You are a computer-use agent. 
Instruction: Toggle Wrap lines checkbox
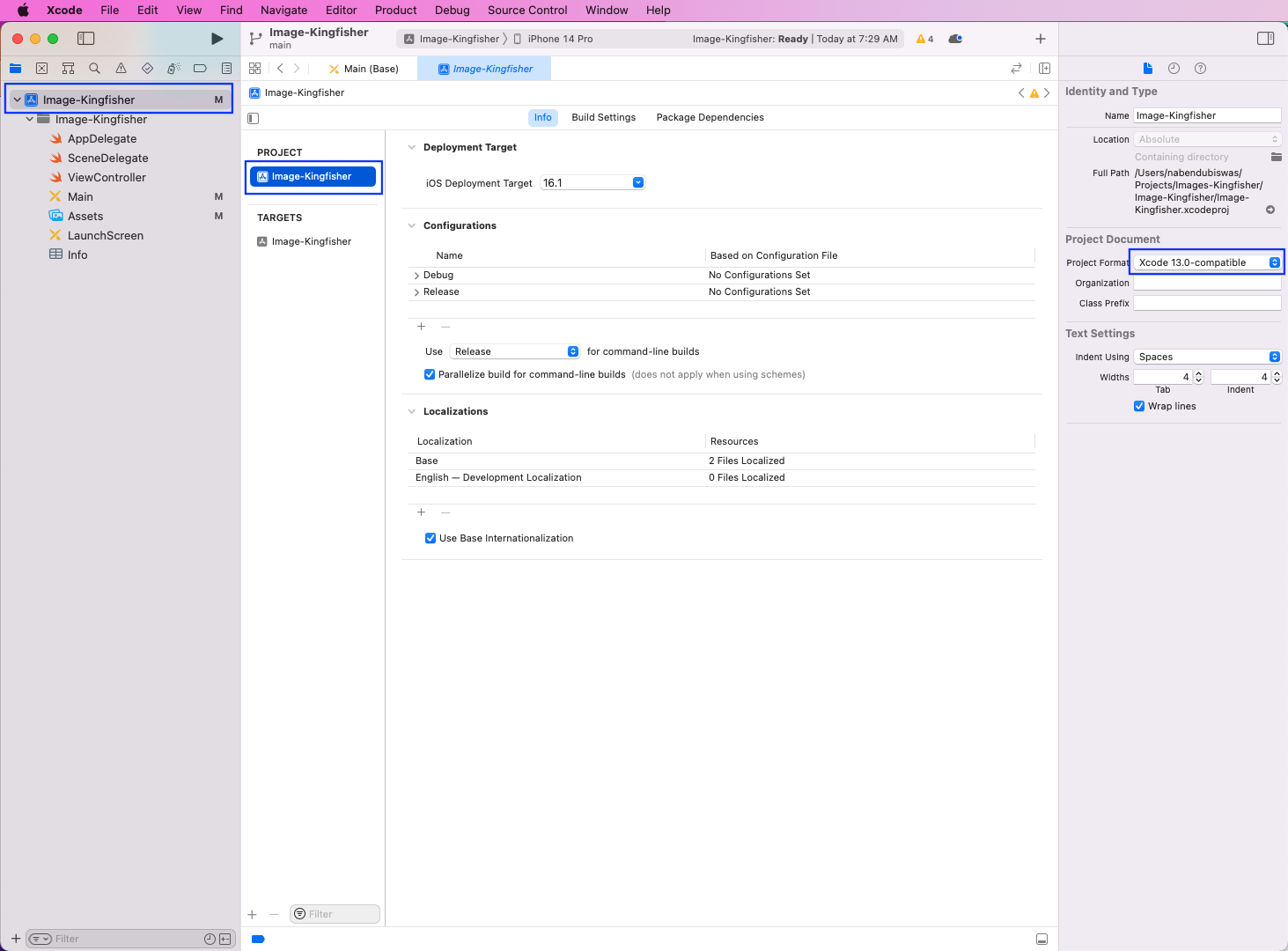point(1139,406)
